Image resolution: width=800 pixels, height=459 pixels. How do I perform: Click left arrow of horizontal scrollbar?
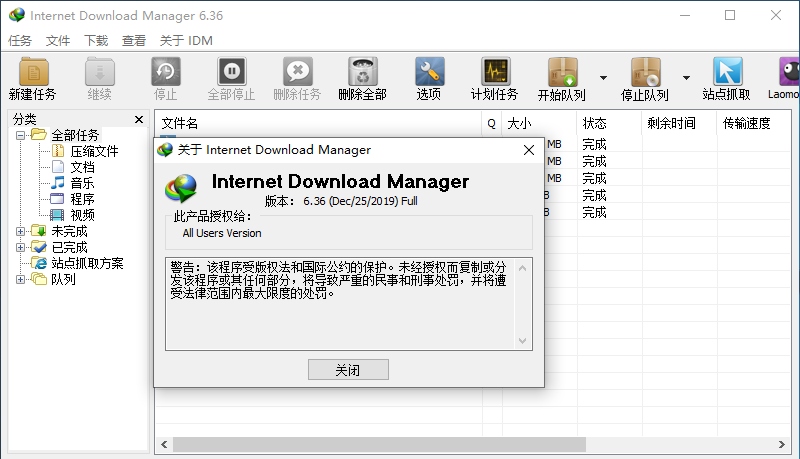[x=164, y=445]
